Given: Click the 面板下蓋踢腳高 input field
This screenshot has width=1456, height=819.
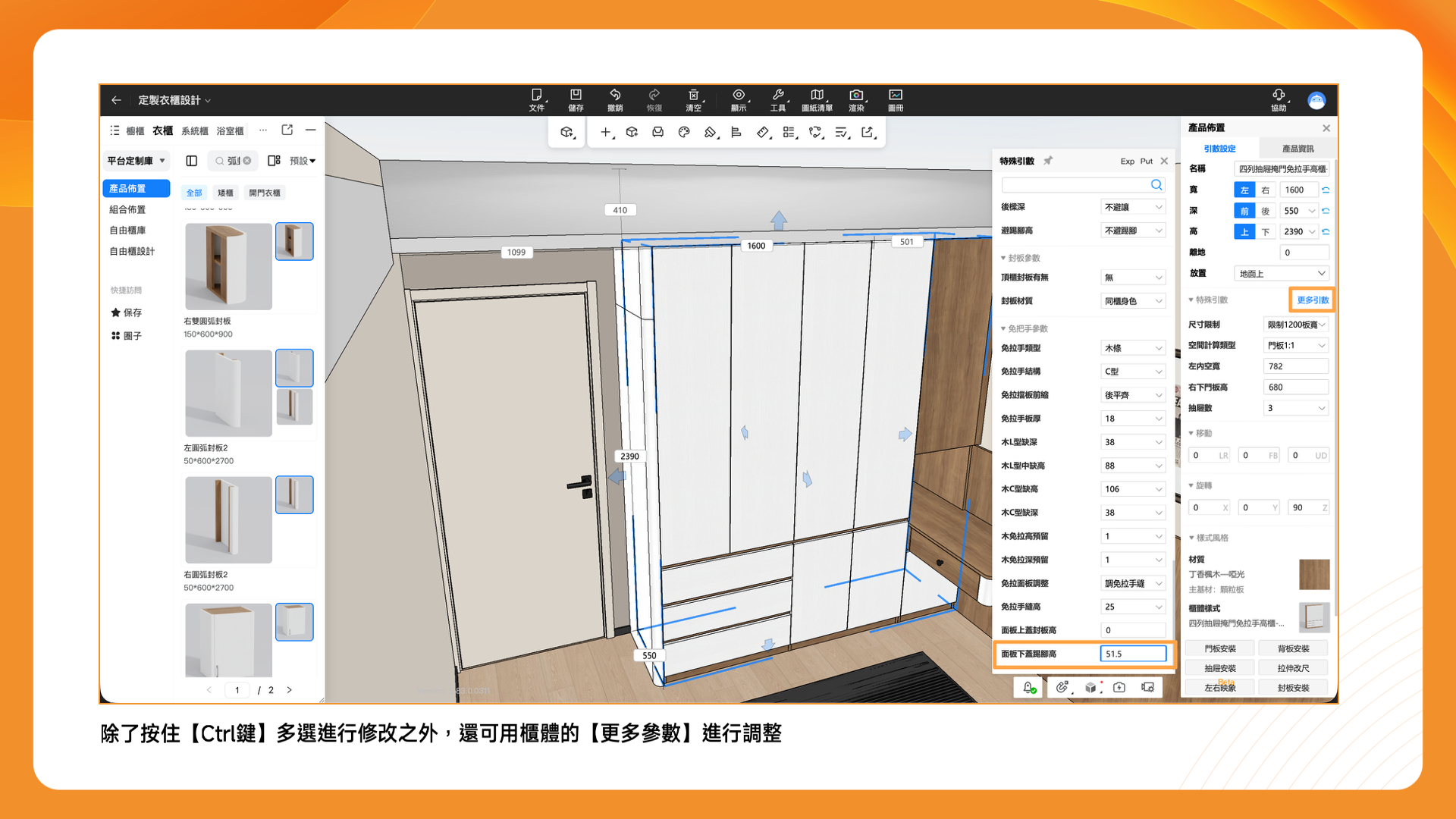Looking at the screenshot, I should pyautogui.click(x=1133, y=654).
